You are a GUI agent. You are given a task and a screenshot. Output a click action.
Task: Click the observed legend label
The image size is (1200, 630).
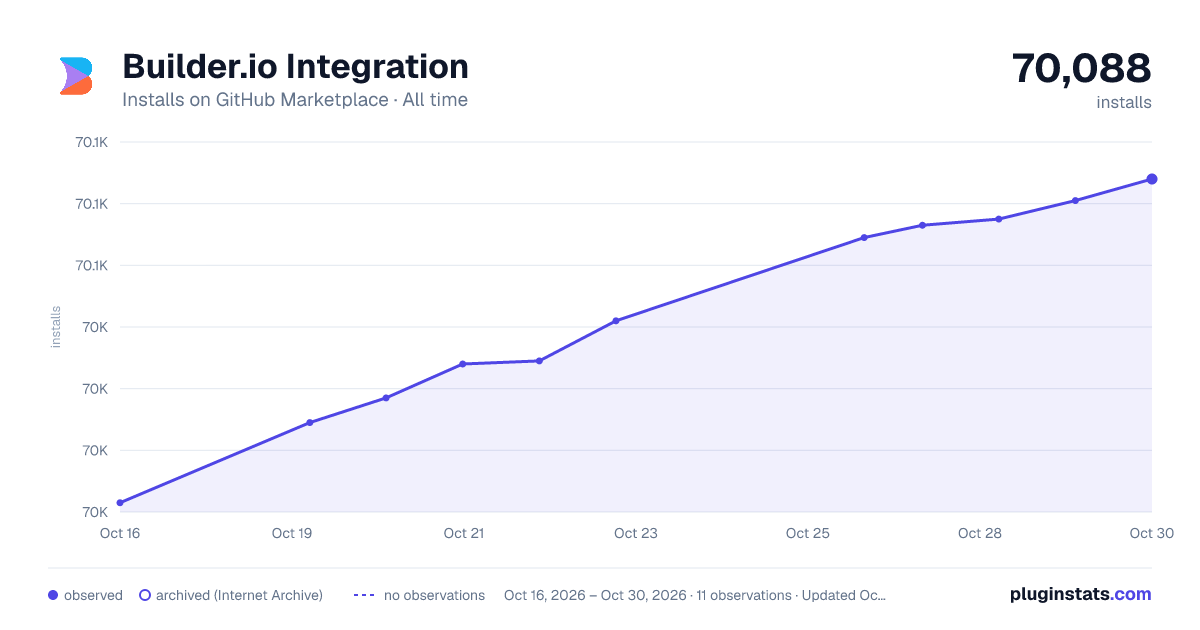[93, 595]
